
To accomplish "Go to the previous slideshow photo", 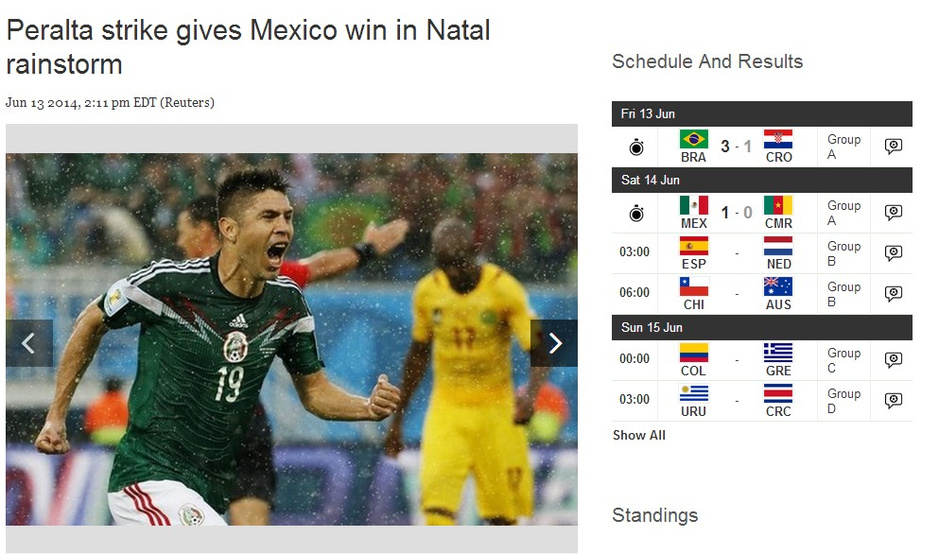I will [29, 343].
